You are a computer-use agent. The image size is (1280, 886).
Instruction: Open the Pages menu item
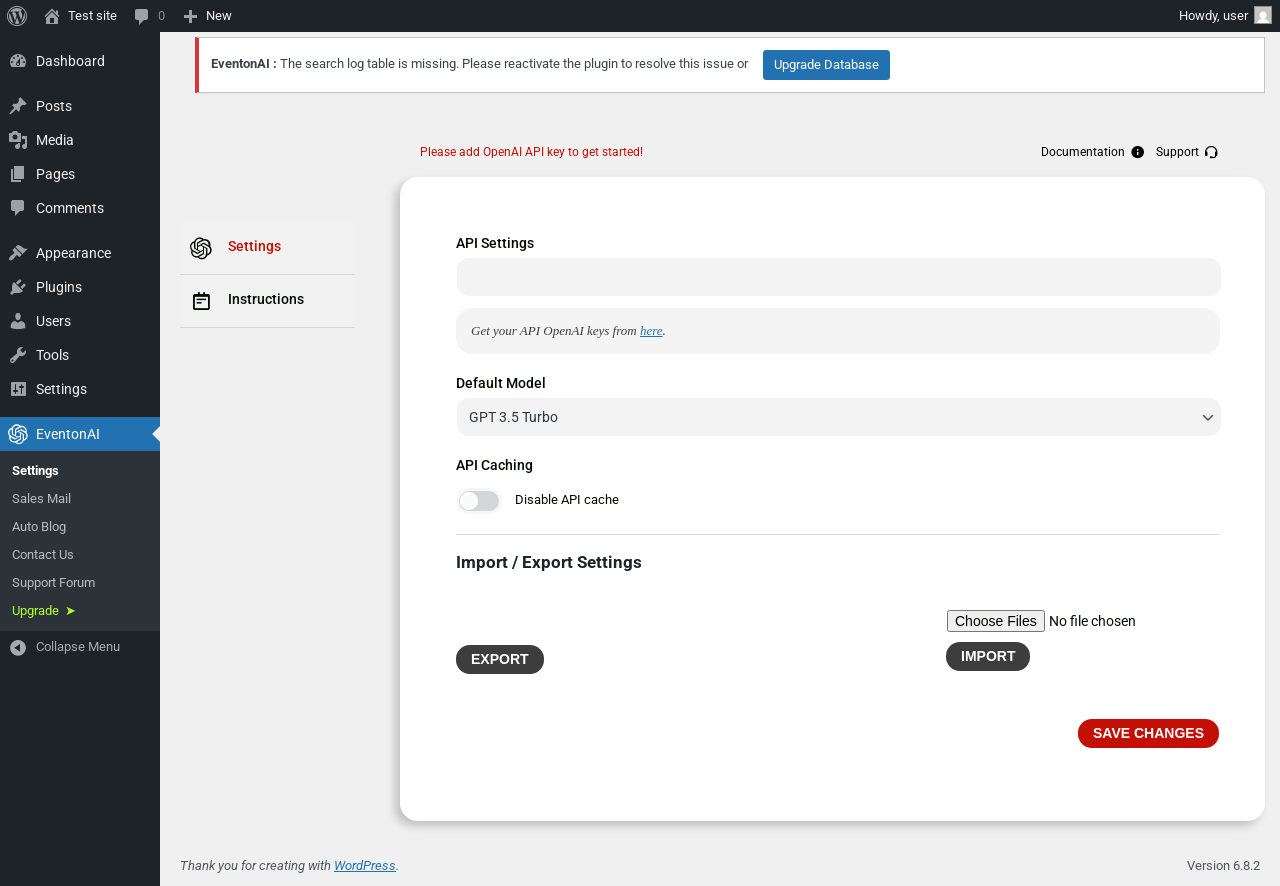coord(80,174)
